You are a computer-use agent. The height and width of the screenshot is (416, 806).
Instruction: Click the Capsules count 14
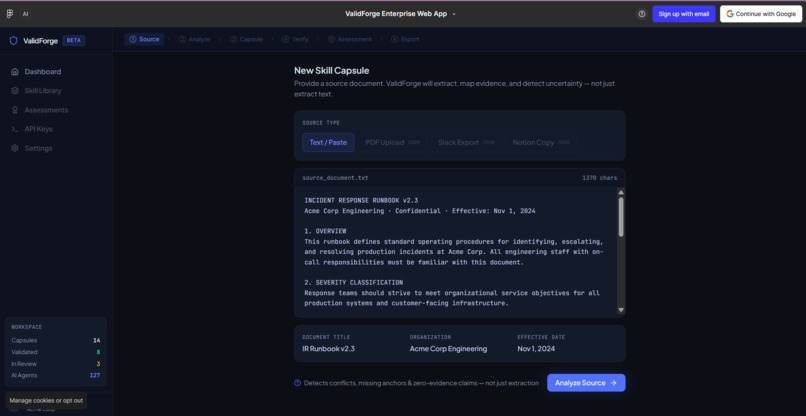[97, 340]
